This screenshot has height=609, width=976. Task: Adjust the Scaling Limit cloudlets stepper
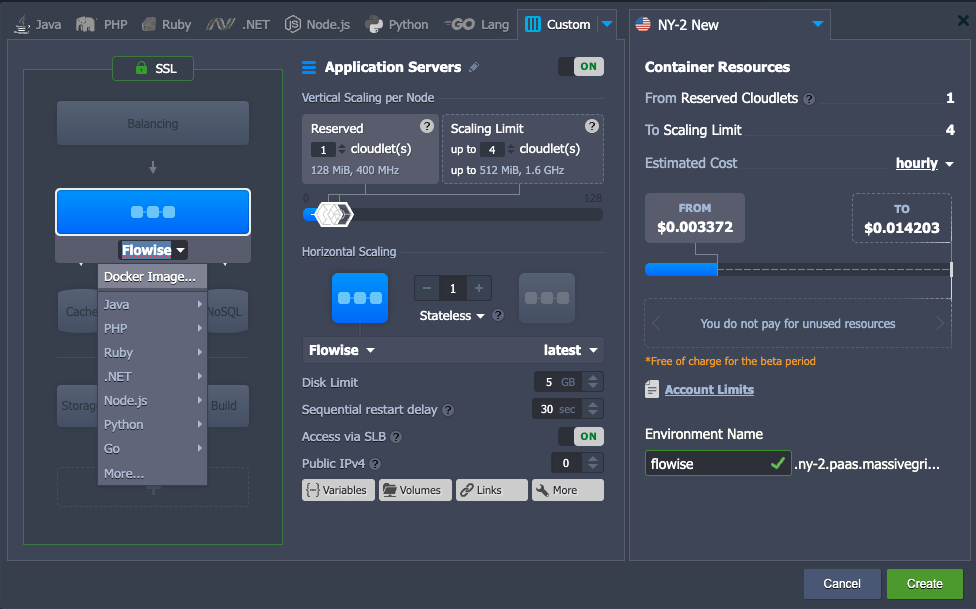[511, 149]
